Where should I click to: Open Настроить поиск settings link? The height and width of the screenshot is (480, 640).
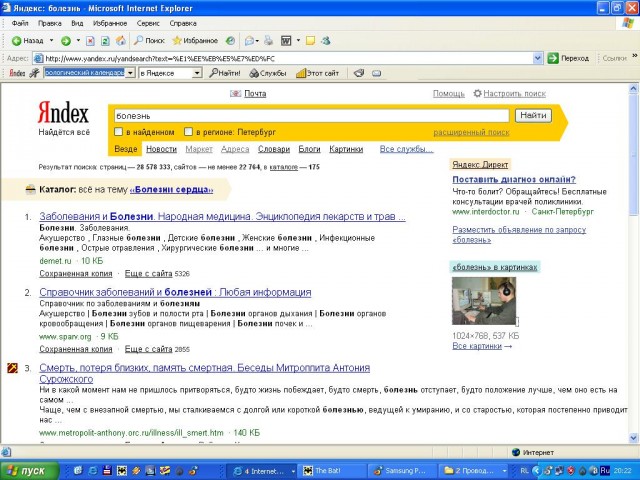(x=514, y=93)
